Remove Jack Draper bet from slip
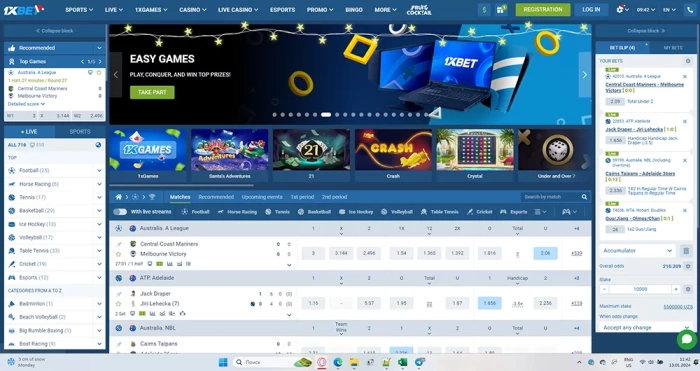Image resolution: width=700 pixels, height=371 pixels. (685, 121)
